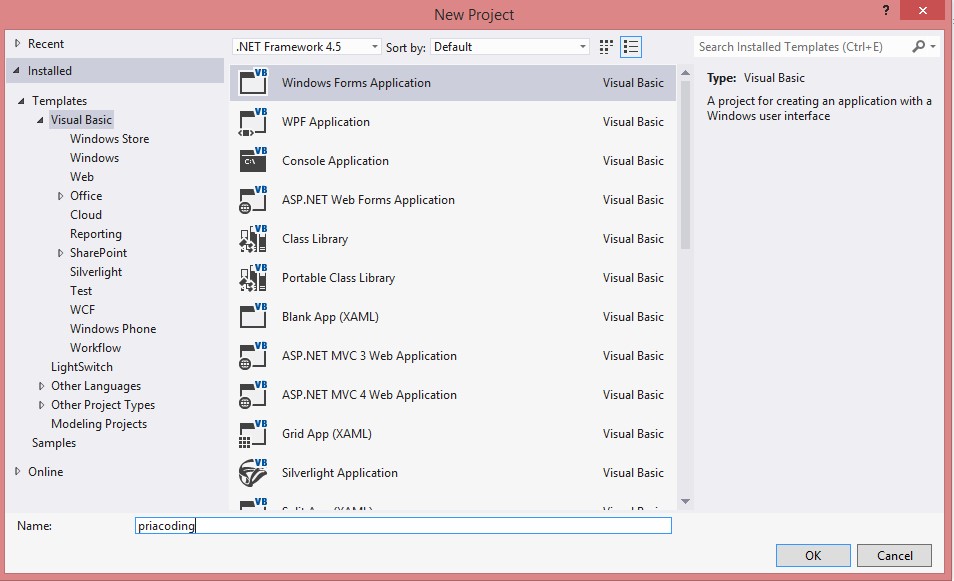Toggle the medium icons list view
The width and height of the screenshot is (954, 581).
coord(631,46)
